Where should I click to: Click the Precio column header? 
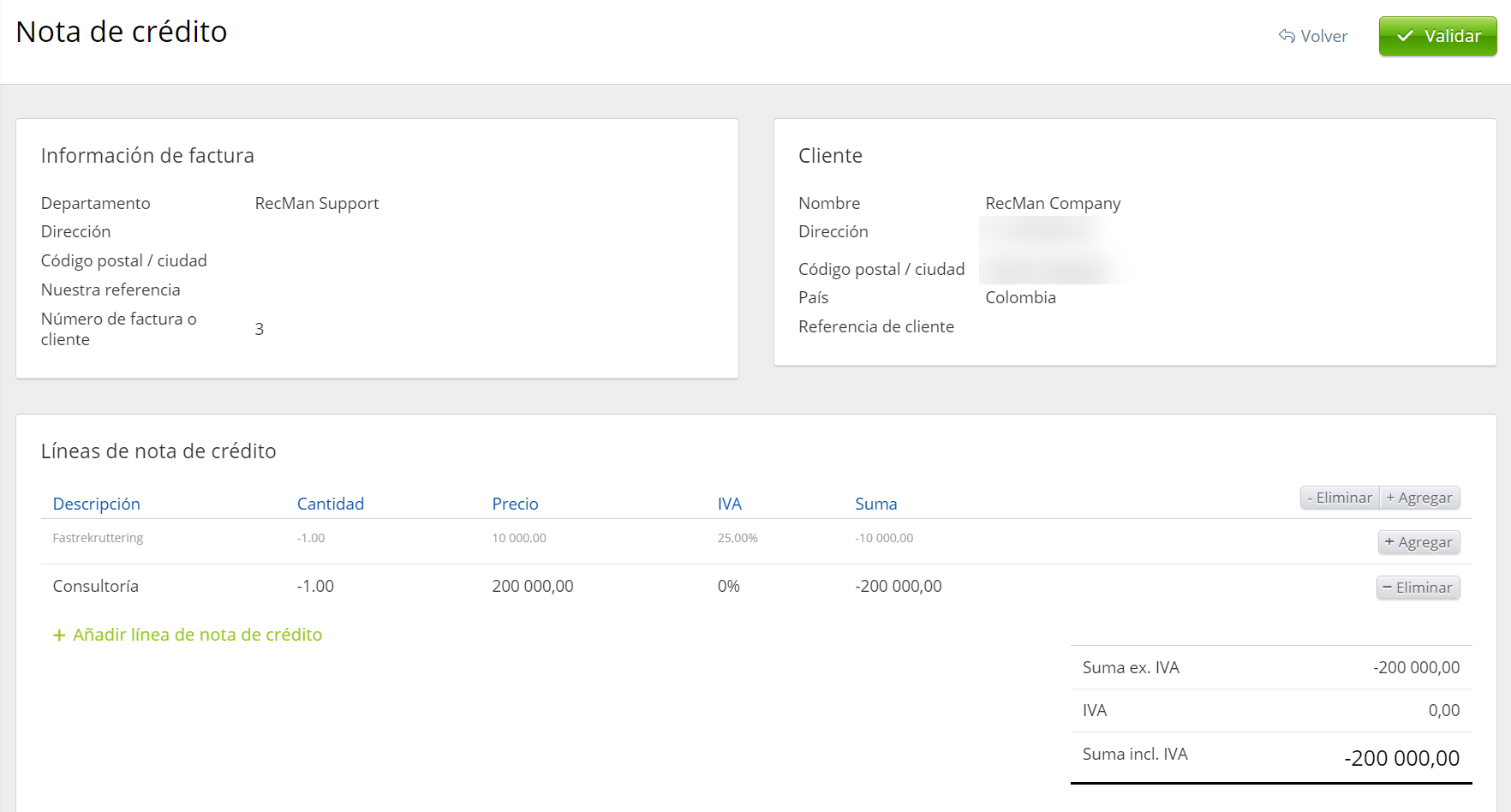point(515,504)
